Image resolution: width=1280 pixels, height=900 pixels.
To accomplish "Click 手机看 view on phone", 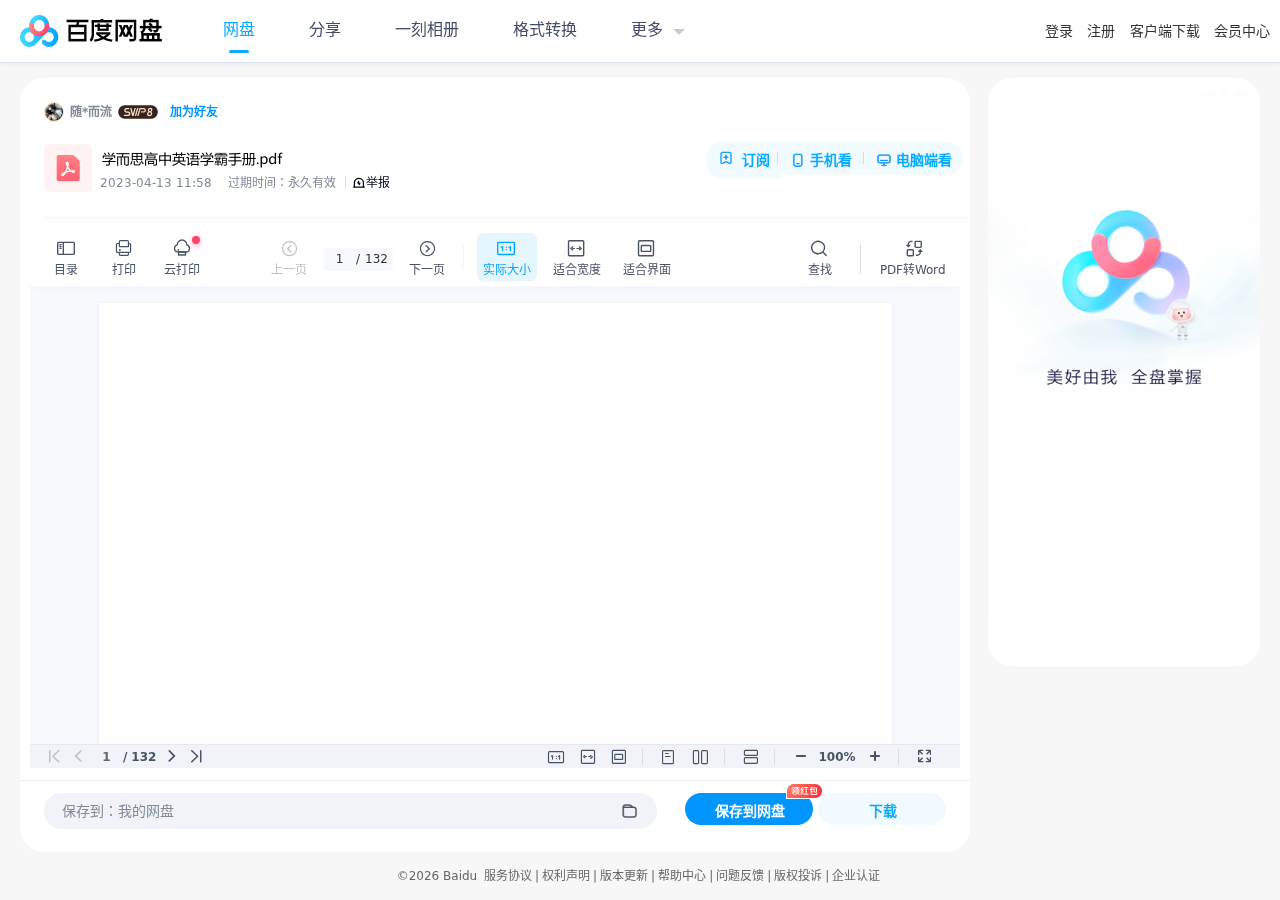I will click(821, 160).
